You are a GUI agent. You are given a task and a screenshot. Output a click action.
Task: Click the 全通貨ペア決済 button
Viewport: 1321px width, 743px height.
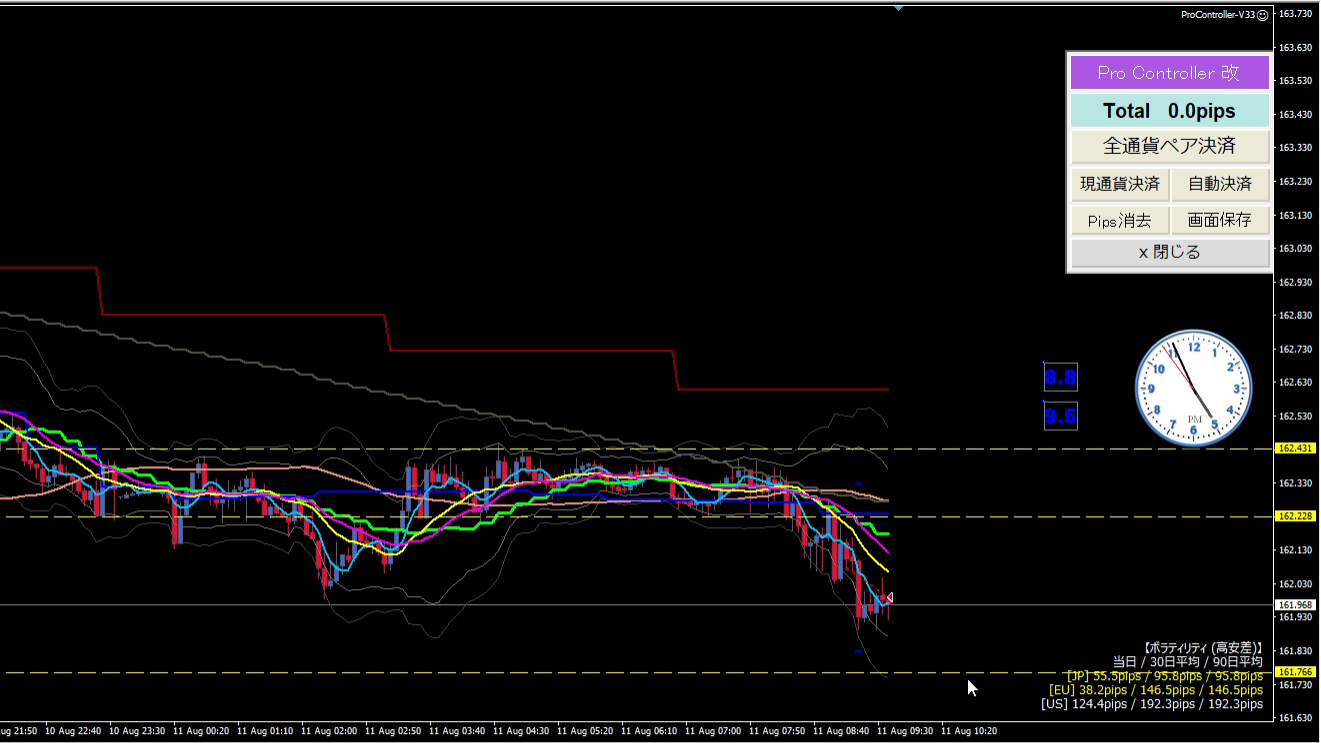tap(1170, 146)
